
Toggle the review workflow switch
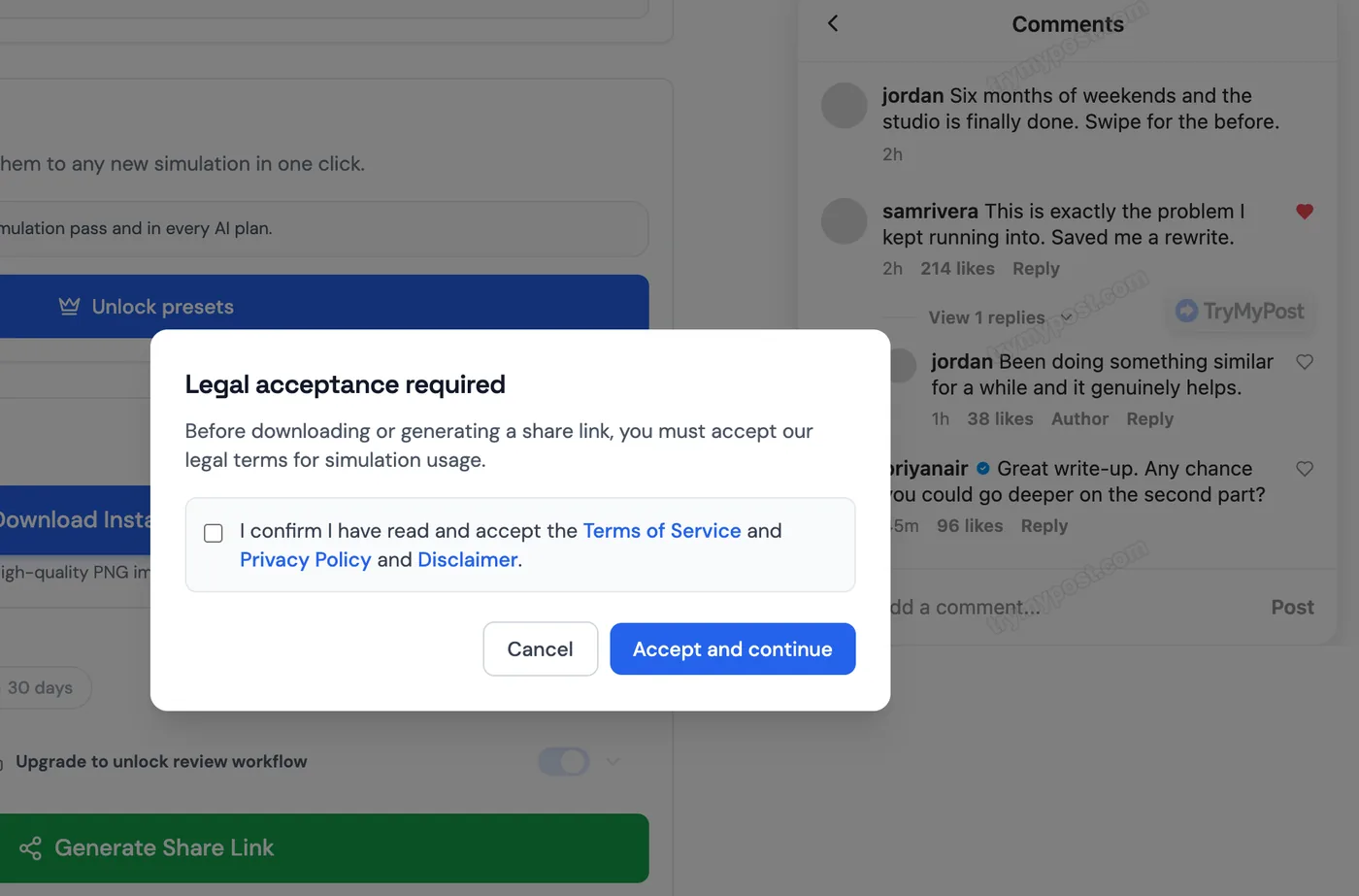(564, 762)
